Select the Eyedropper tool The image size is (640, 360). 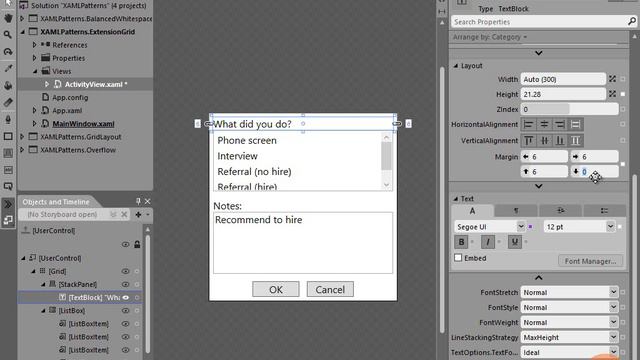click(8, 69)
